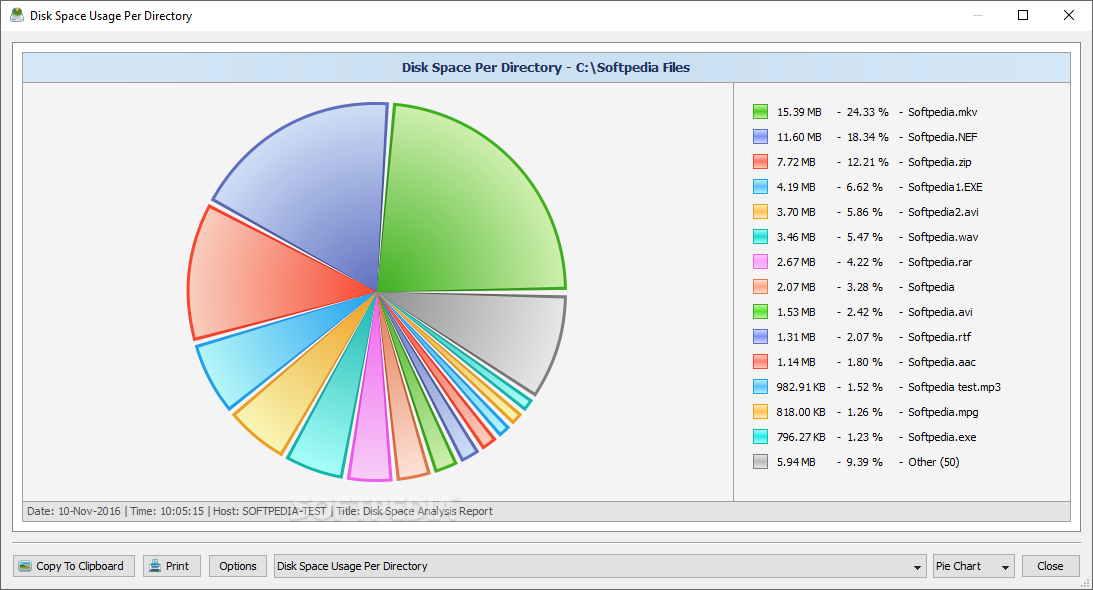Maximize the Disk Space Usage window
Viewport: 1093px width, 590px height.
coord(1023,15)
